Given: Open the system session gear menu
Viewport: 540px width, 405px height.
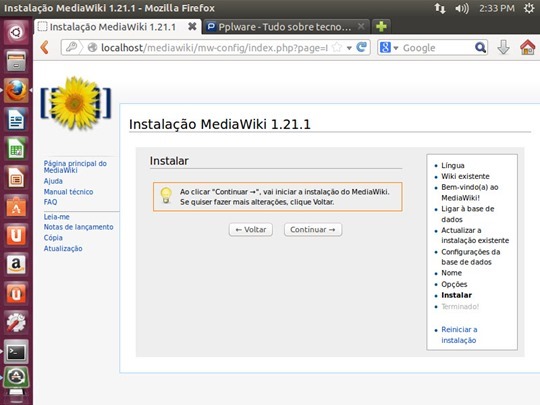Looking at the screenshot, I should pos(529,8).
